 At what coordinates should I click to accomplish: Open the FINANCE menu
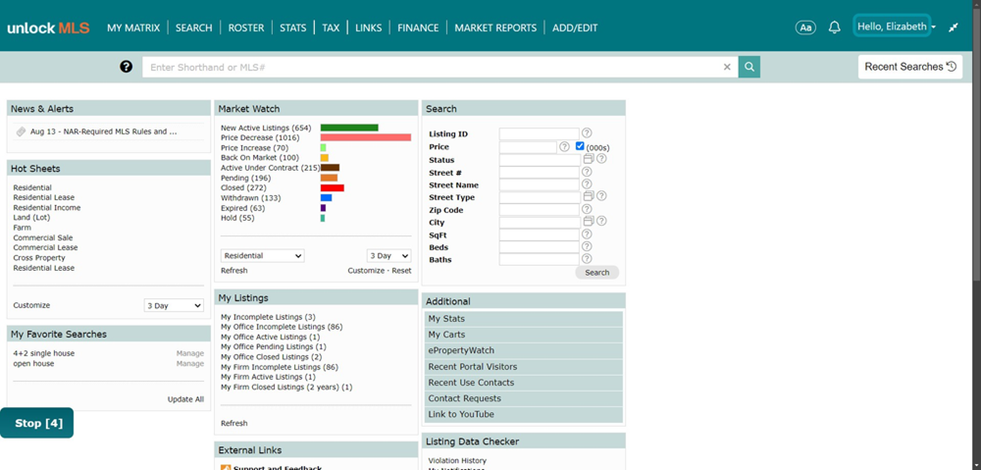pyautogui.click(x=418, y=28)
